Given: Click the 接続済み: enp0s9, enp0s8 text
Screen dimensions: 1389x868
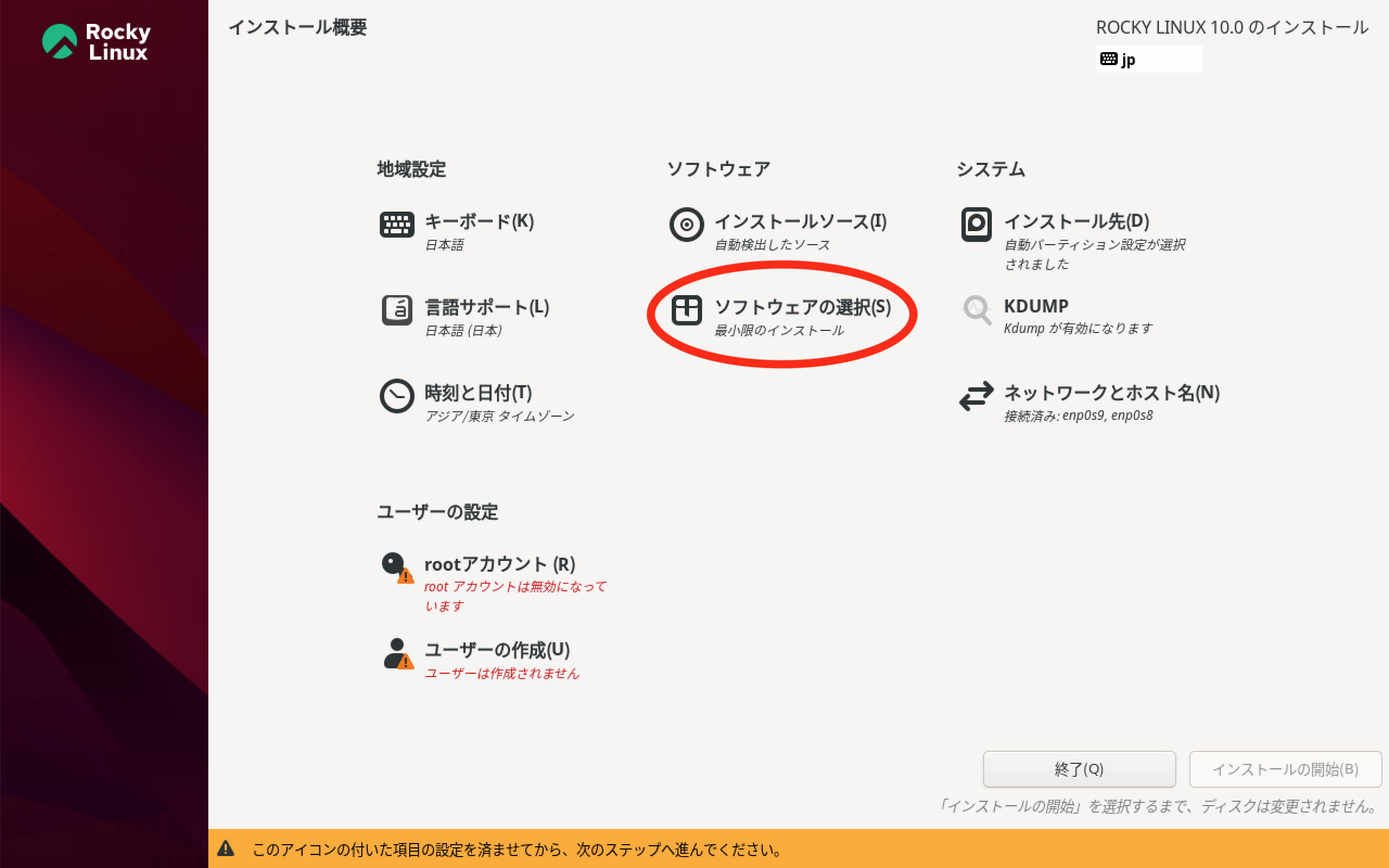Looking at the screenshot, I should pyautogui.click(x=1078, y=415).
